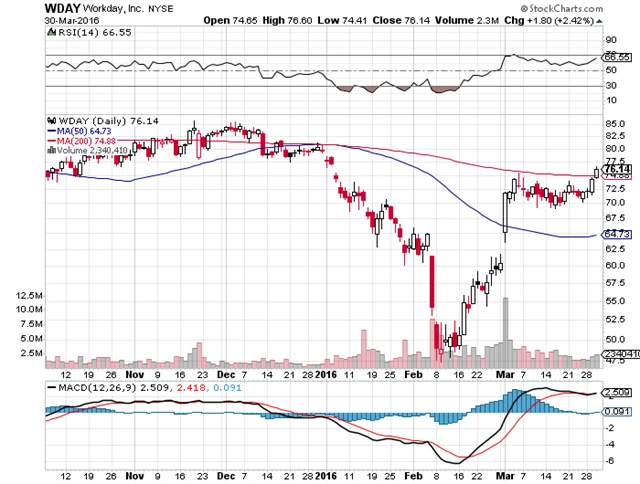Click the WDAY ticker symbol title
Image resolution: width=640 pixels, height=484 pixels.
point(62,8)
